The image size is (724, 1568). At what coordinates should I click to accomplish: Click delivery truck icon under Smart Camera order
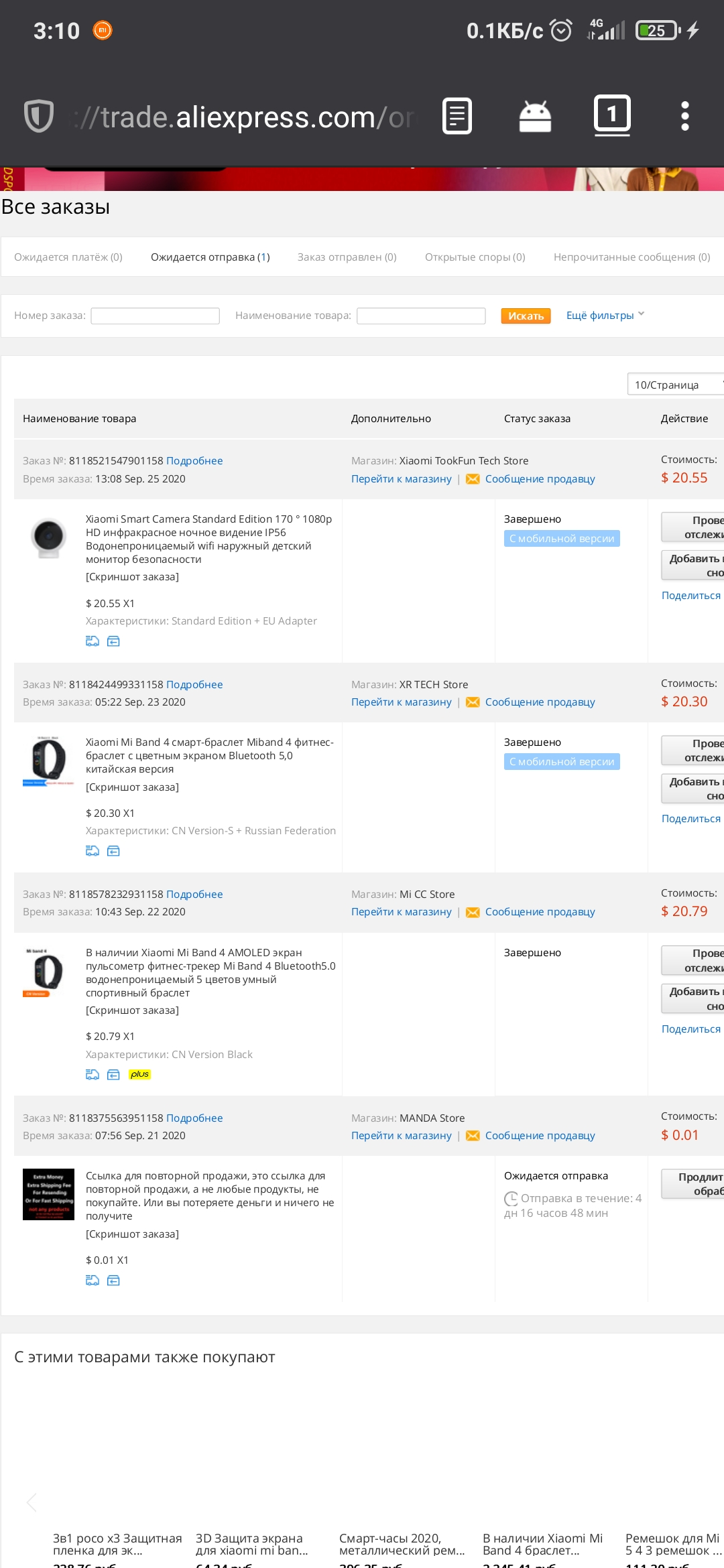[93, 641]
